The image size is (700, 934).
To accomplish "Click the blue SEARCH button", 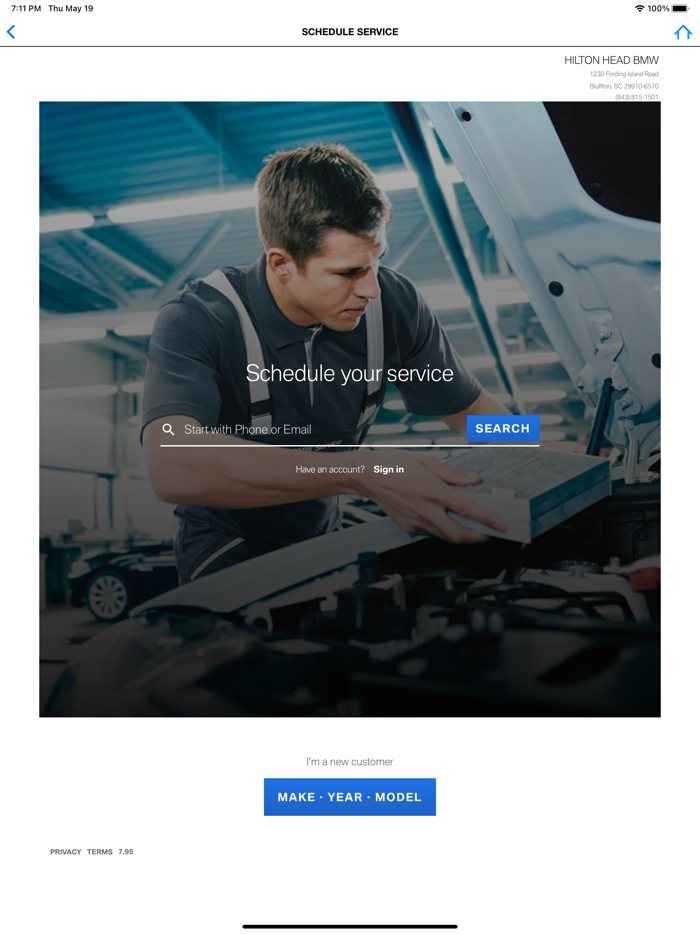I will 503,428.
